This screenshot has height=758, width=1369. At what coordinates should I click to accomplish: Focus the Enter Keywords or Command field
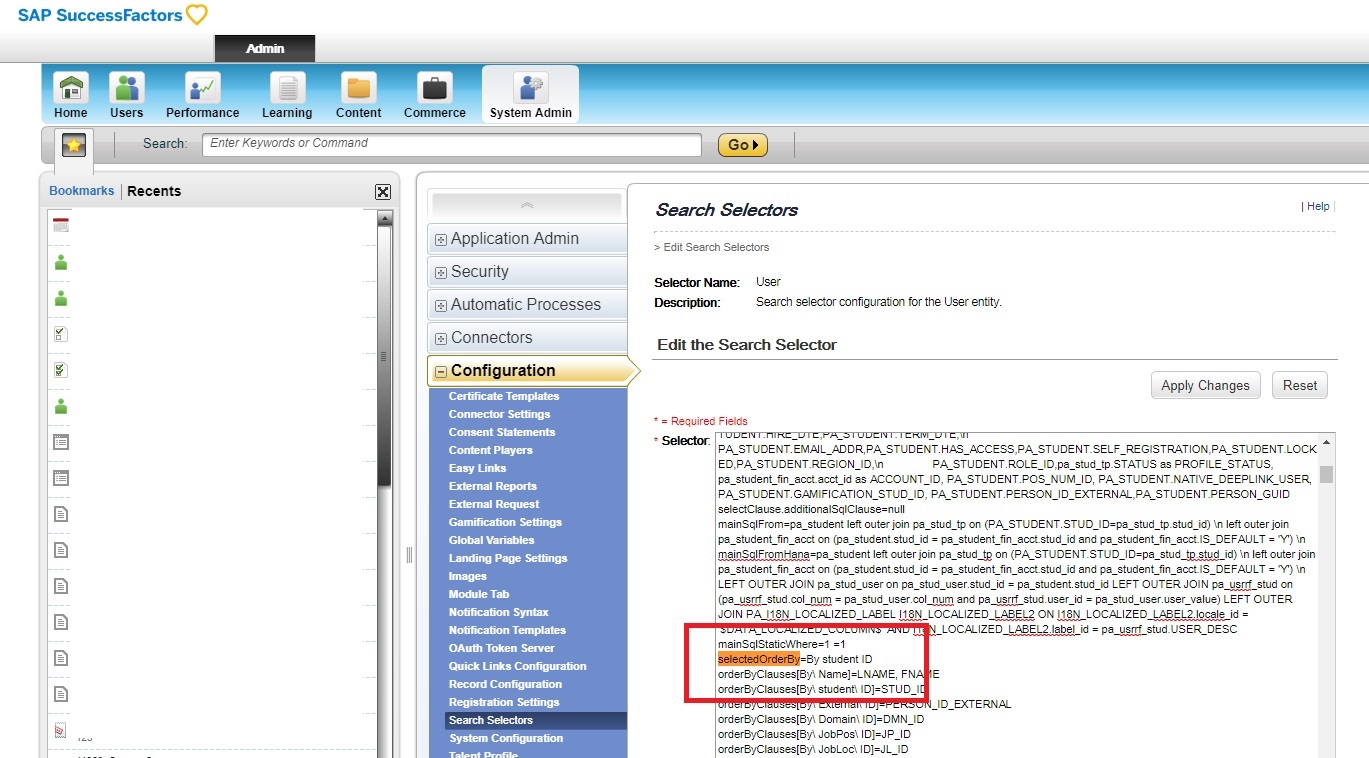[x=452, y=144]
